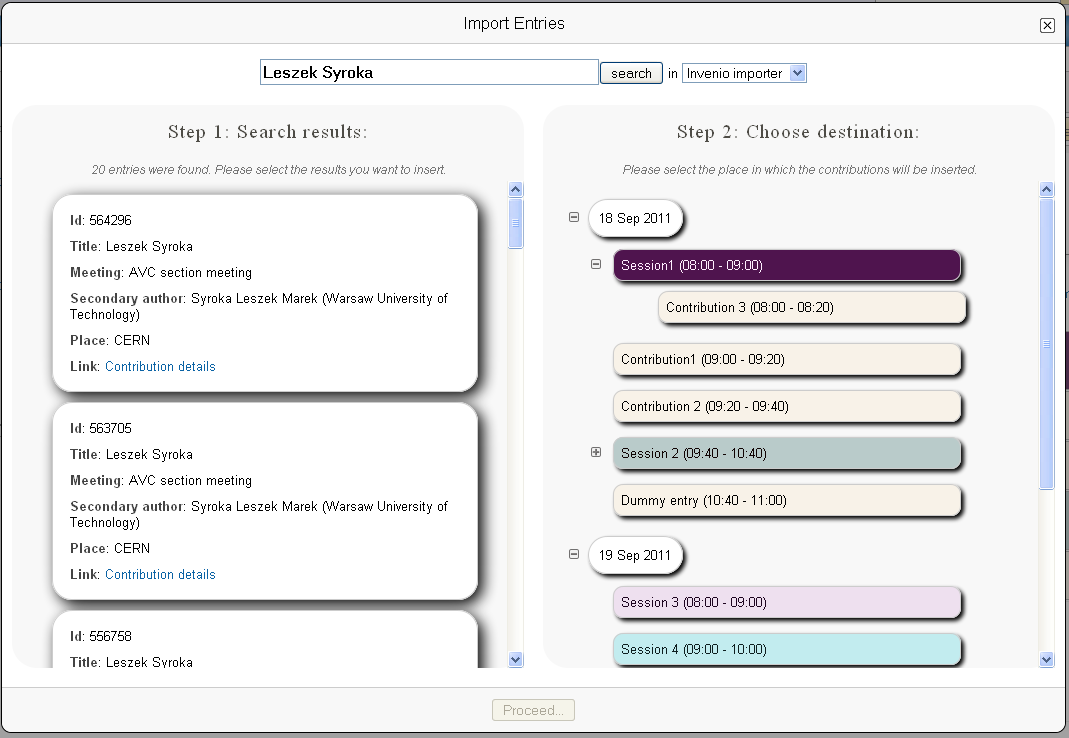This screenshot has height=738, width=1069.
Task: Select search result with Id 563705
Action: point(265,501)
